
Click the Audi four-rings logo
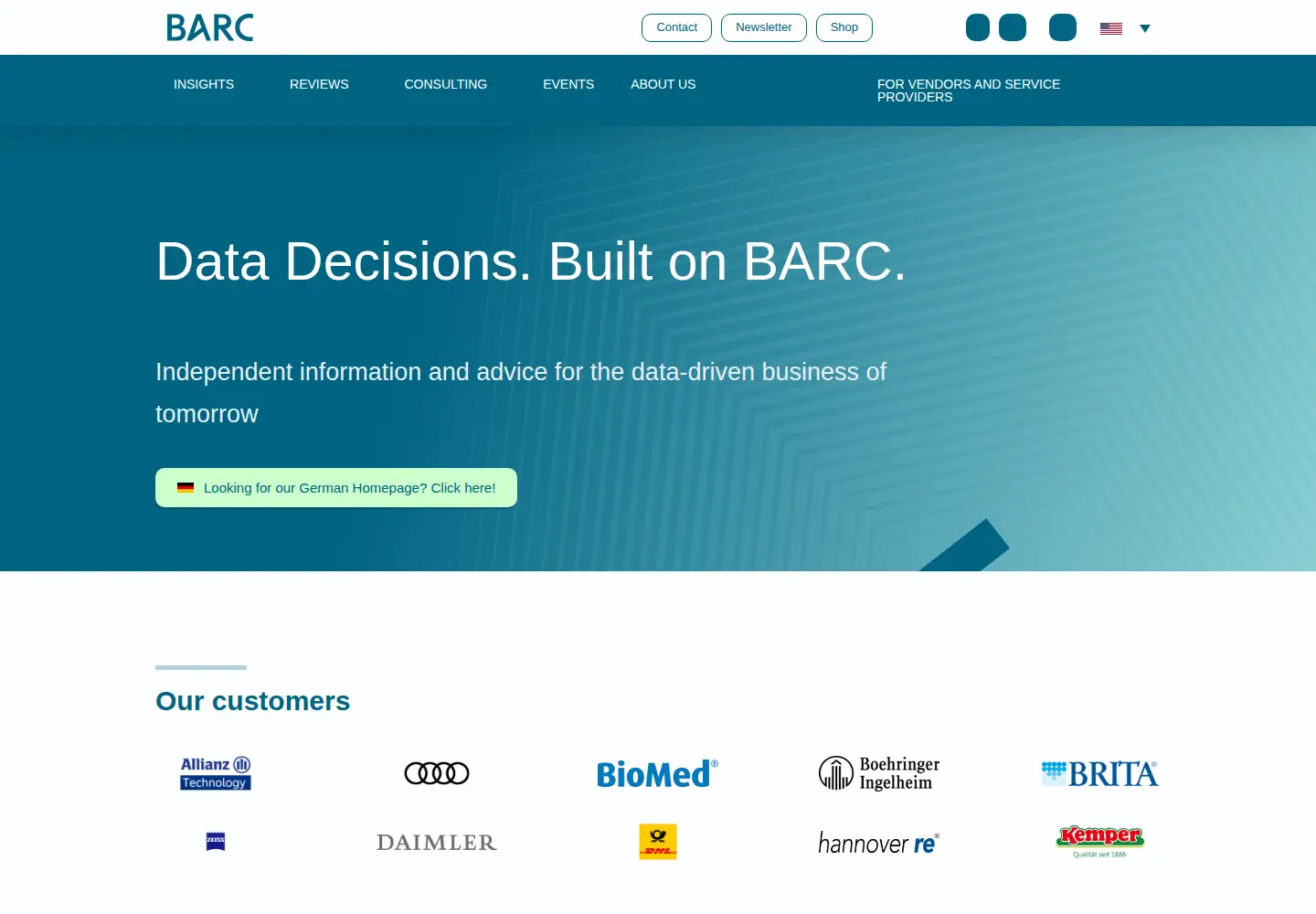pos(437,773)
